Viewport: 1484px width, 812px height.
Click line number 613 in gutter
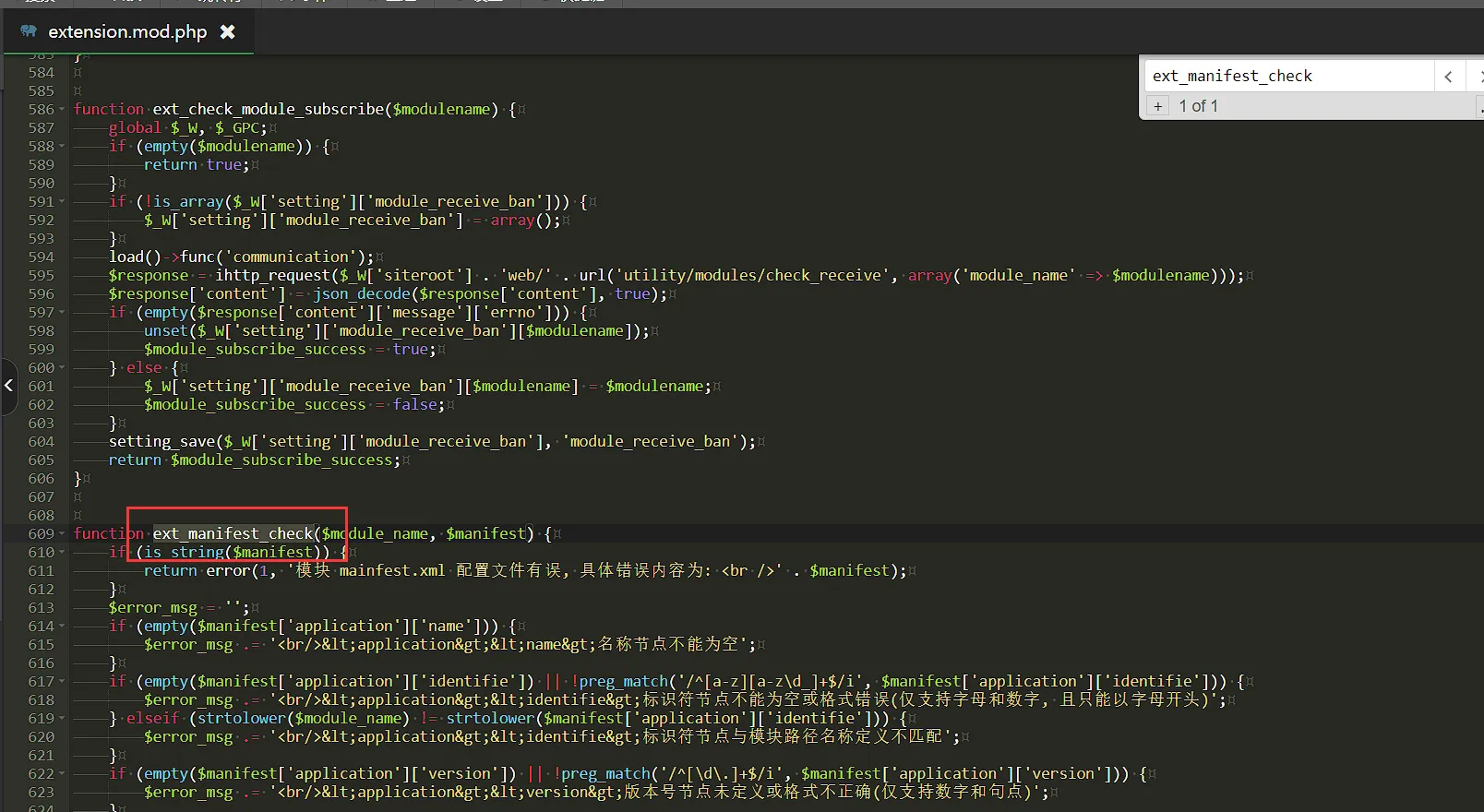42,607
